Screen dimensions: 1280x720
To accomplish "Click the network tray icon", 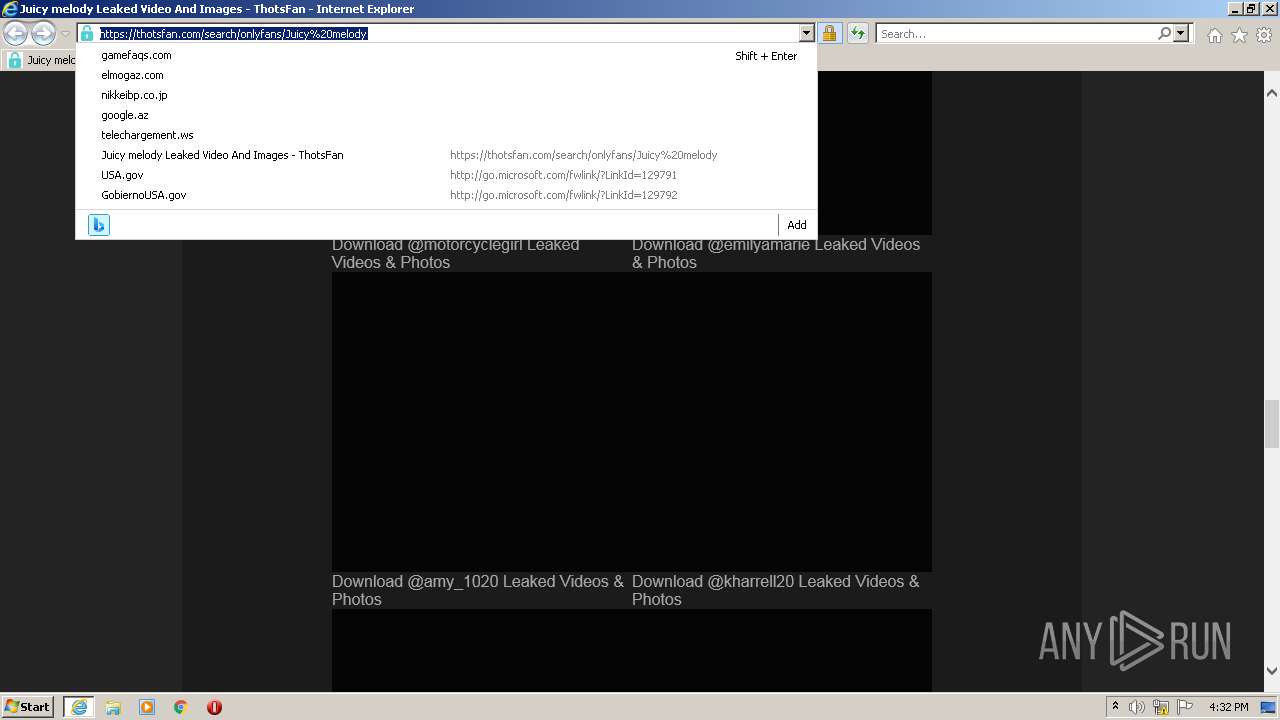I will (x=1161, y=707).
